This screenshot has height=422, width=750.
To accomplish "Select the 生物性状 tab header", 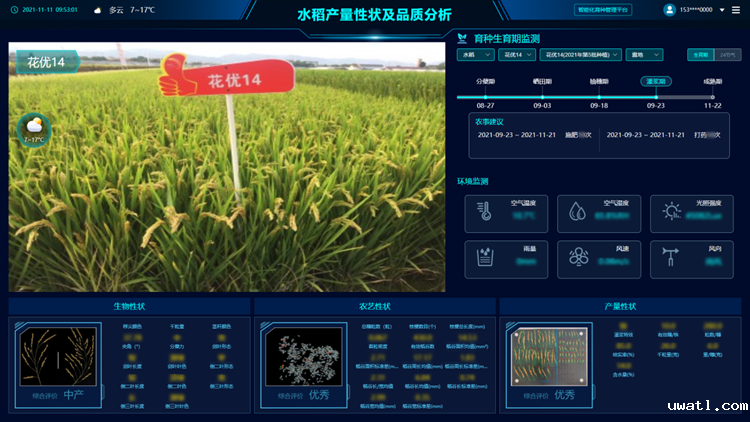I will (129, 306).
